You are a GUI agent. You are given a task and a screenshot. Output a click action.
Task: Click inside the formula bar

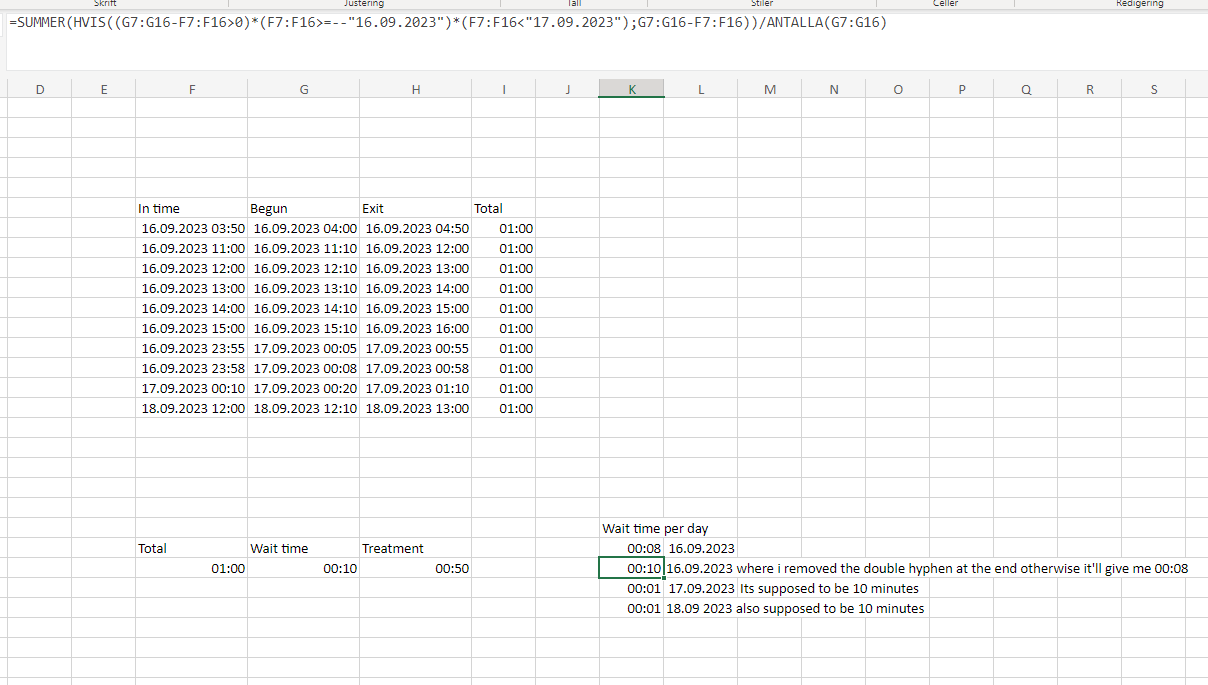click(x=400, y=22)
